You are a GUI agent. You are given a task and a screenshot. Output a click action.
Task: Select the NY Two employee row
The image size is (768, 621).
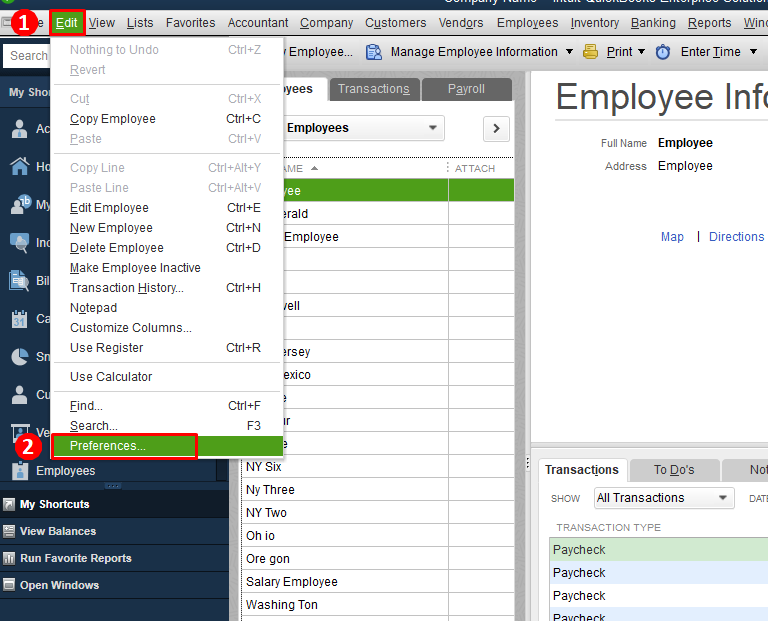(x=378, y=513)
